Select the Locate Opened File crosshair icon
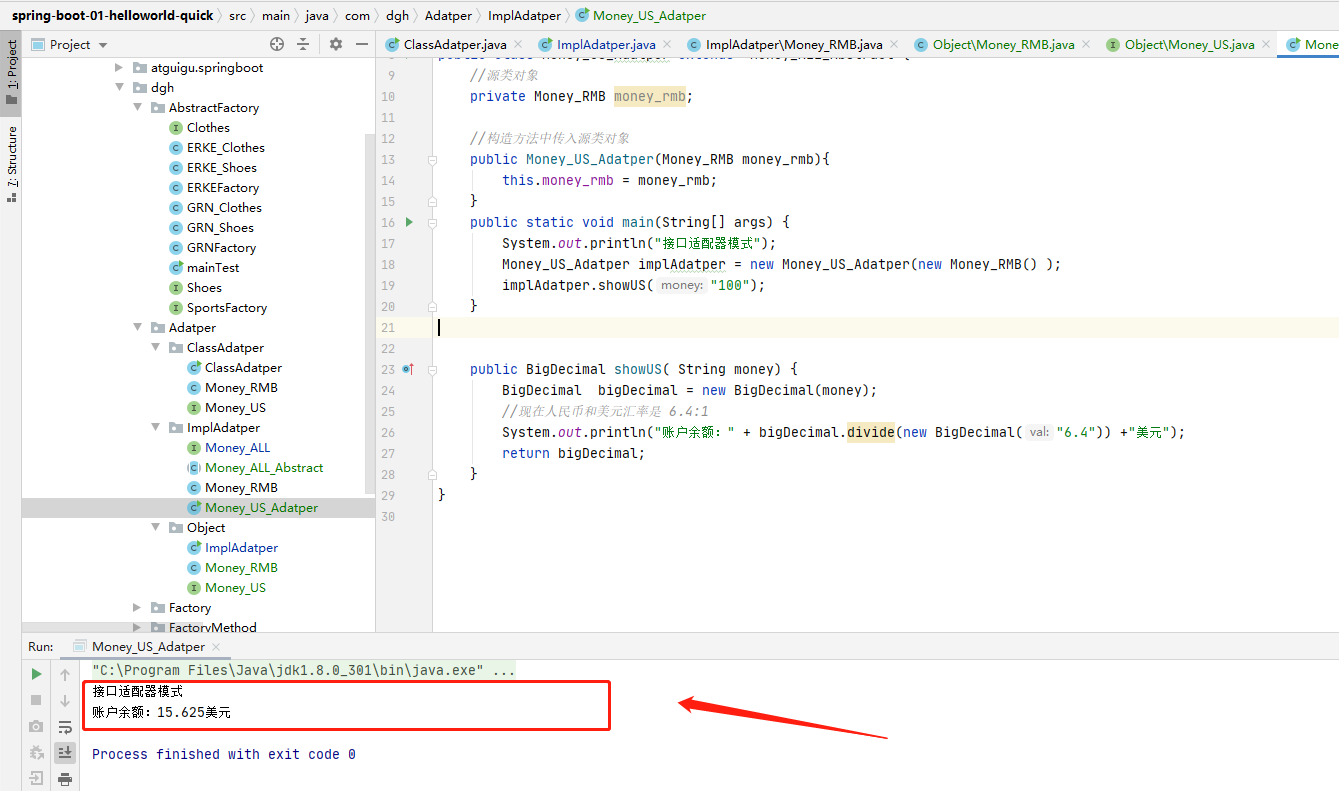 click(x=278, y=44)
